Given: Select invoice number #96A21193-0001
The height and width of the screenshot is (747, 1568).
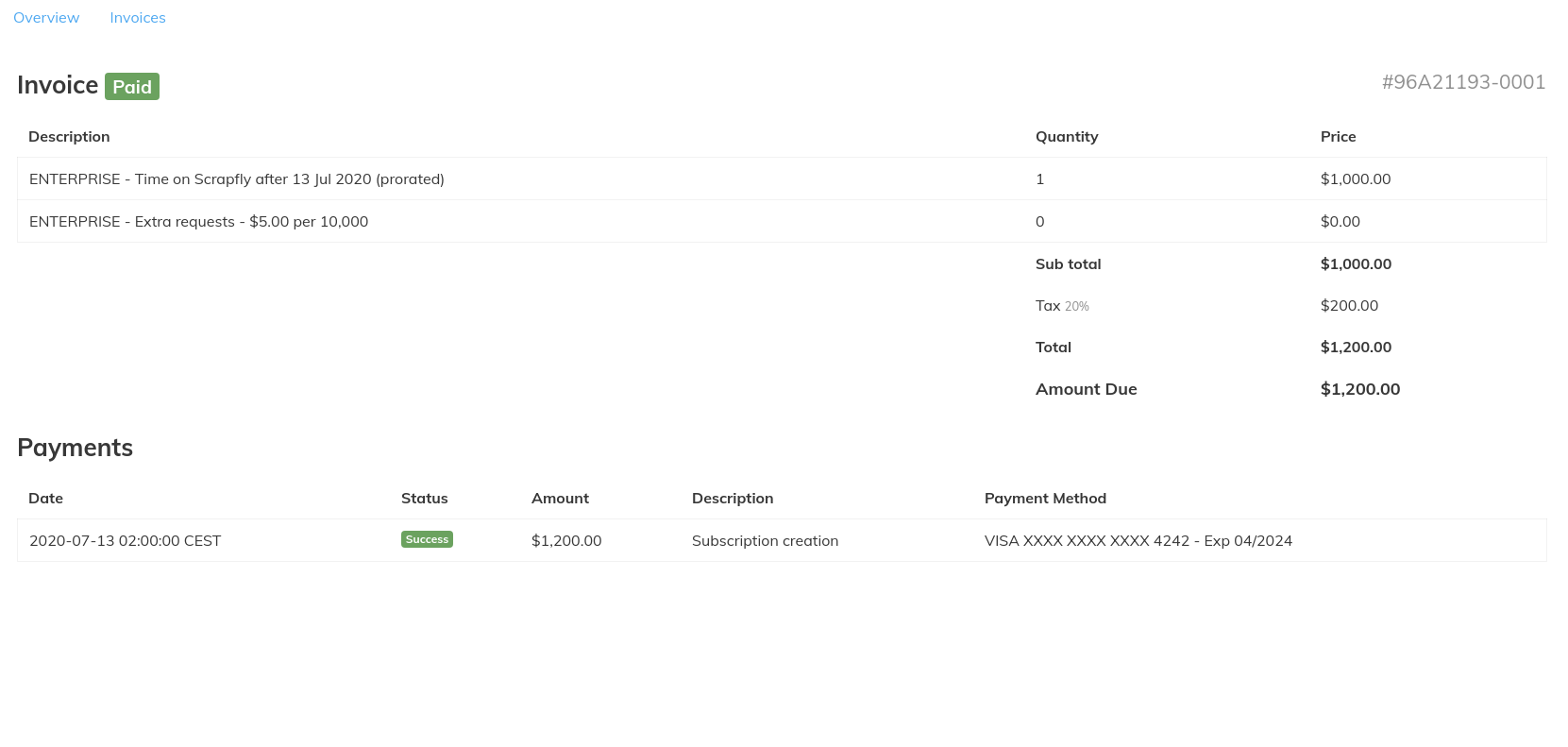Looking at the screenshot, I should click(x=1462, y=82).
